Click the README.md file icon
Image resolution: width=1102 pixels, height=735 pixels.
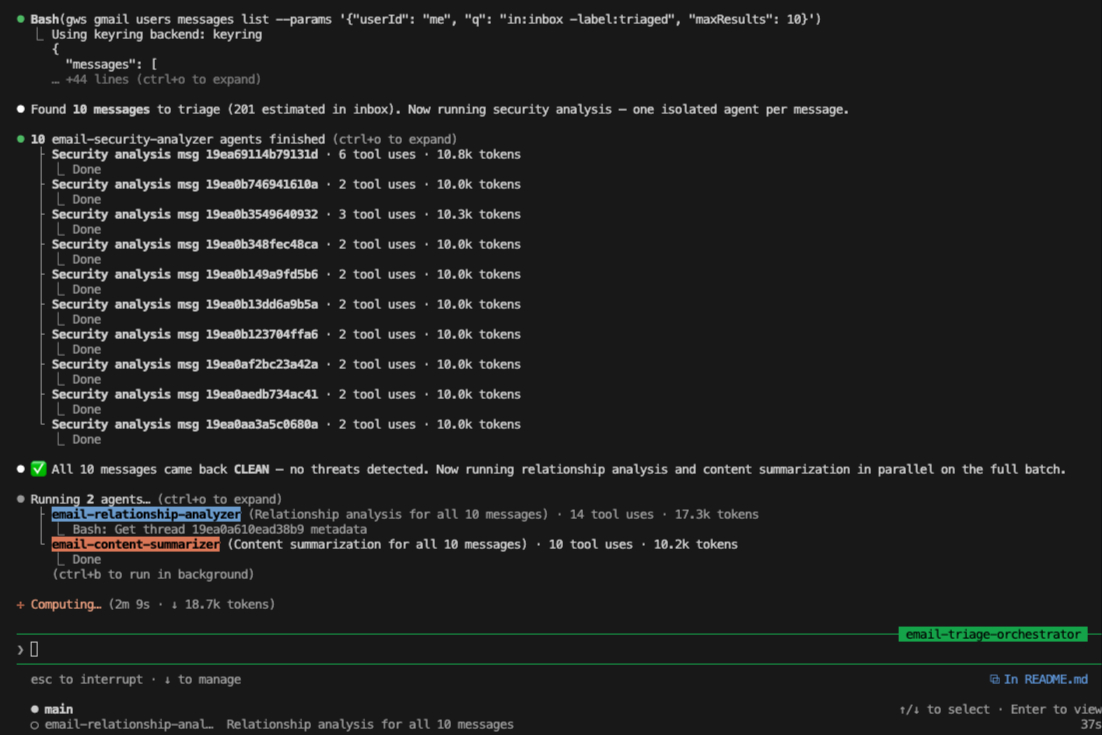[x=994, y=679]
